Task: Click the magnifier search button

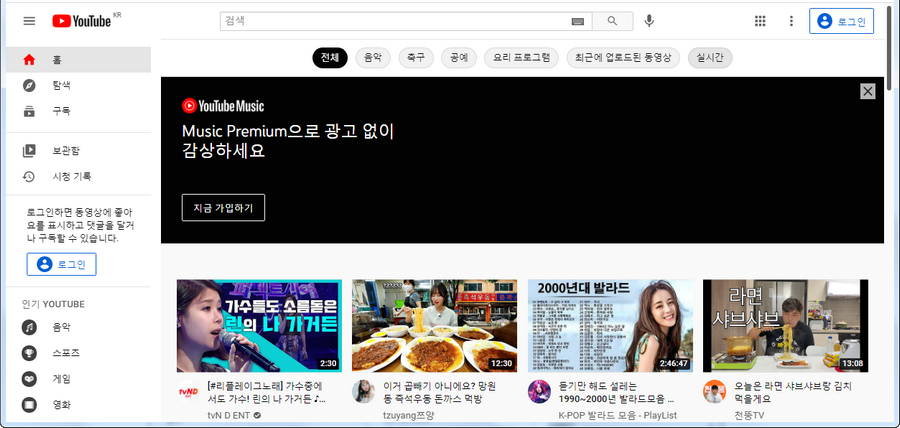Action: 612,21
